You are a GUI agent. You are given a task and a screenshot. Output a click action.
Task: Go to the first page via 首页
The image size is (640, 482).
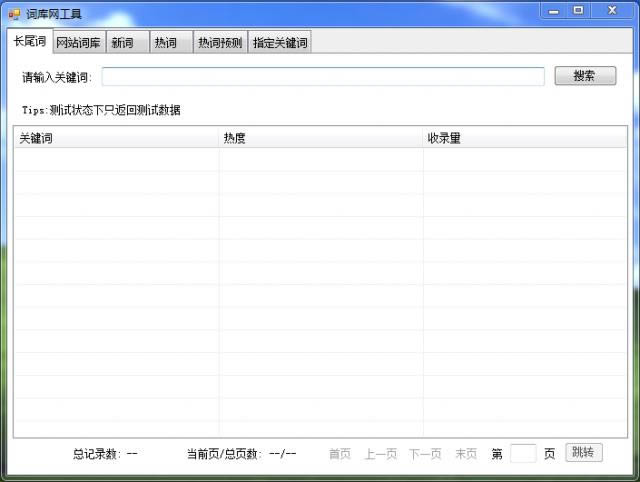point(340,454)
